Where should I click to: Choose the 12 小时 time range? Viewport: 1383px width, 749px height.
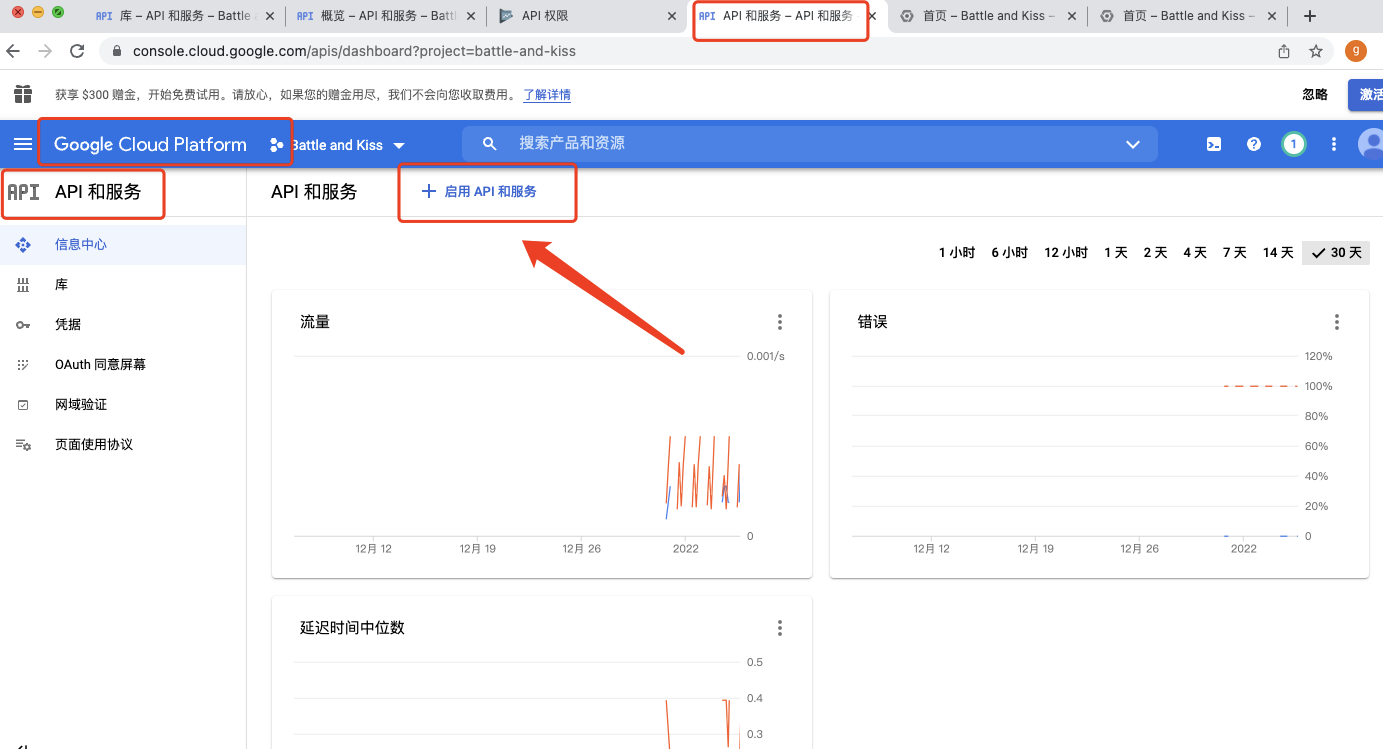(x=1065, y=252)
